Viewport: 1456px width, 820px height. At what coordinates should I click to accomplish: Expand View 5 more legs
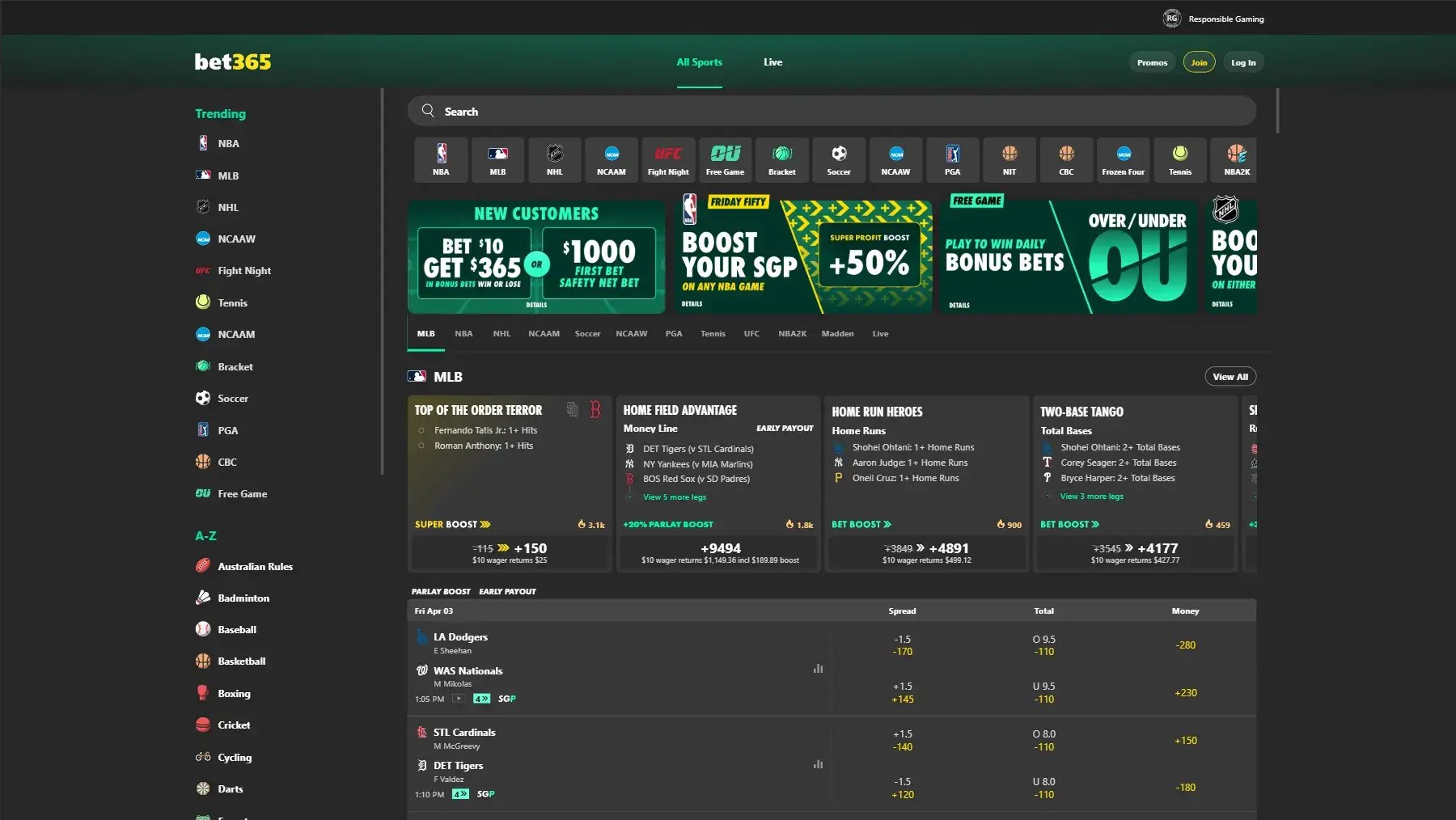click(x=675, y=497)
